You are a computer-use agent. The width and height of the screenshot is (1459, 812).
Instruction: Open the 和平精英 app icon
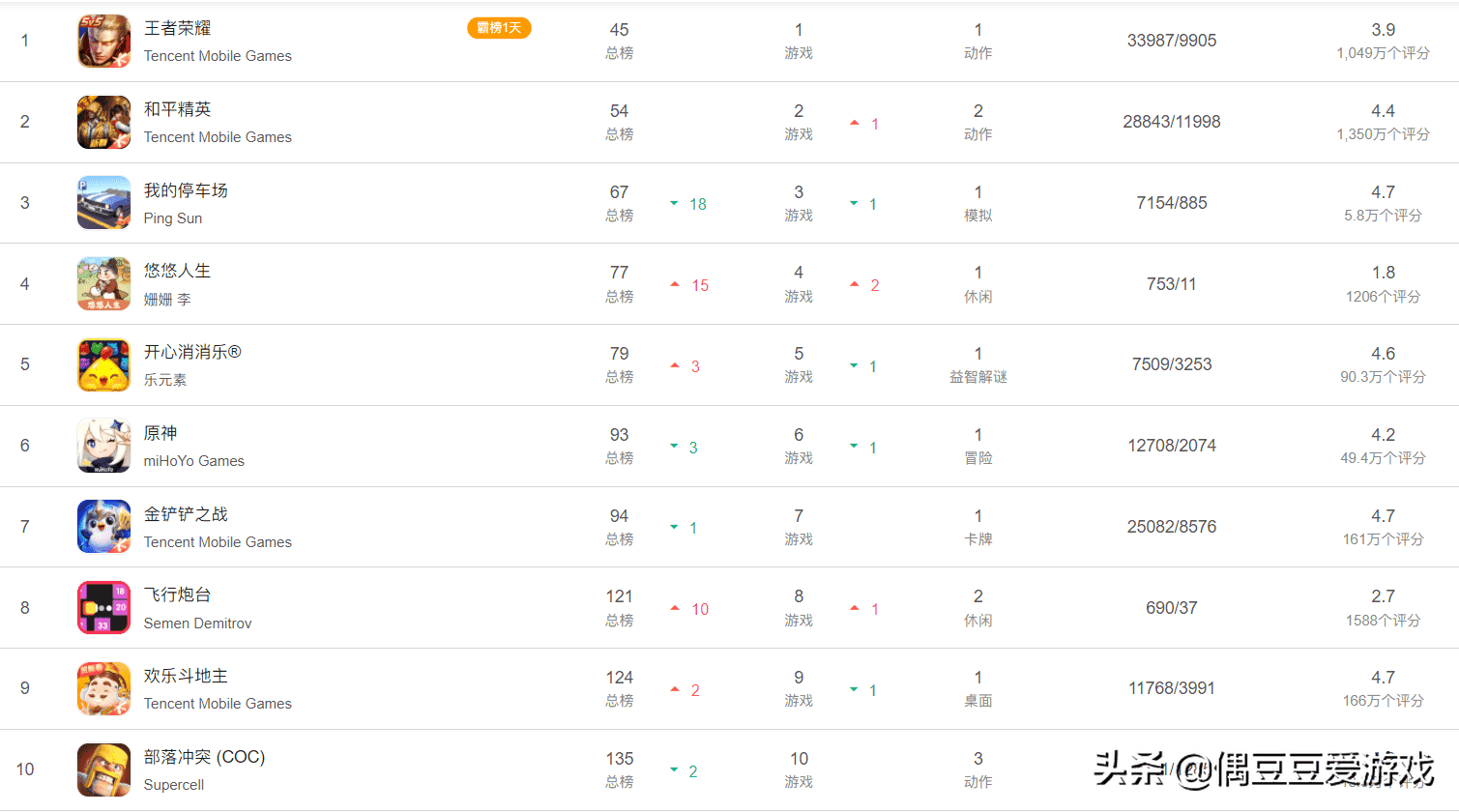(103, 122)
